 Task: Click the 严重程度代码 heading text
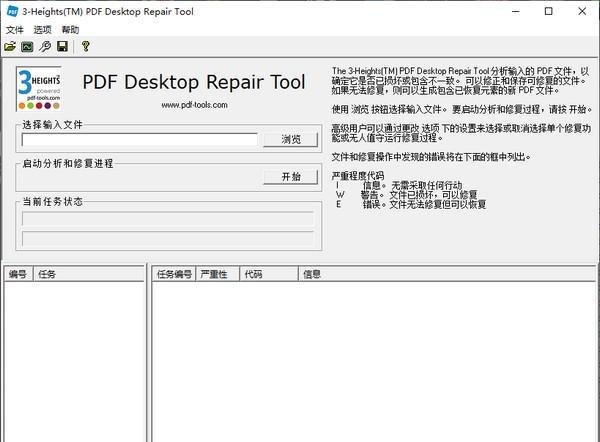[358, 176]
